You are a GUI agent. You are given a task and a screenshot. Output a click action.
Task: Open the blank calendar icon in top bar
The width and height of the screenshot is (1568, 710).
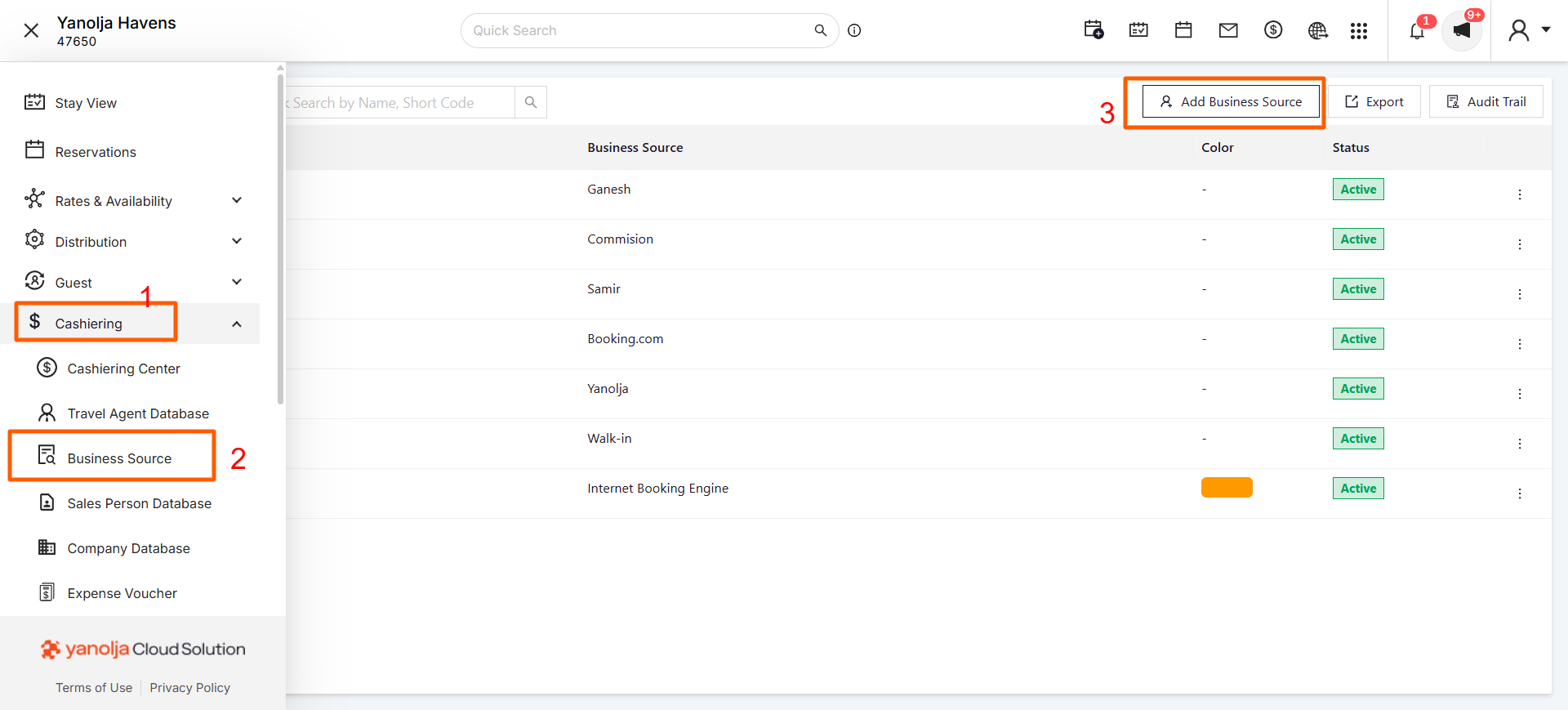coord(1183,30)
